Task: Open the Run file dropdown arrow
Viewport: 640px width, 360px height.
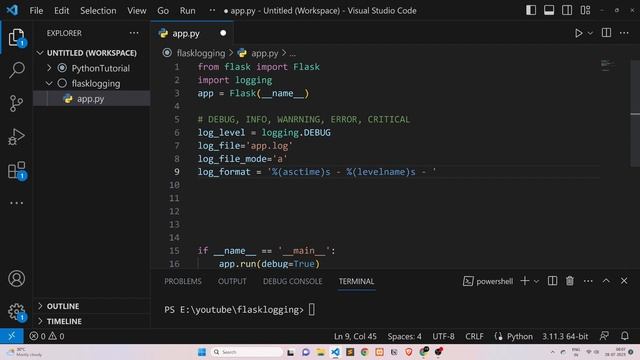Action: tap(590, 33)
